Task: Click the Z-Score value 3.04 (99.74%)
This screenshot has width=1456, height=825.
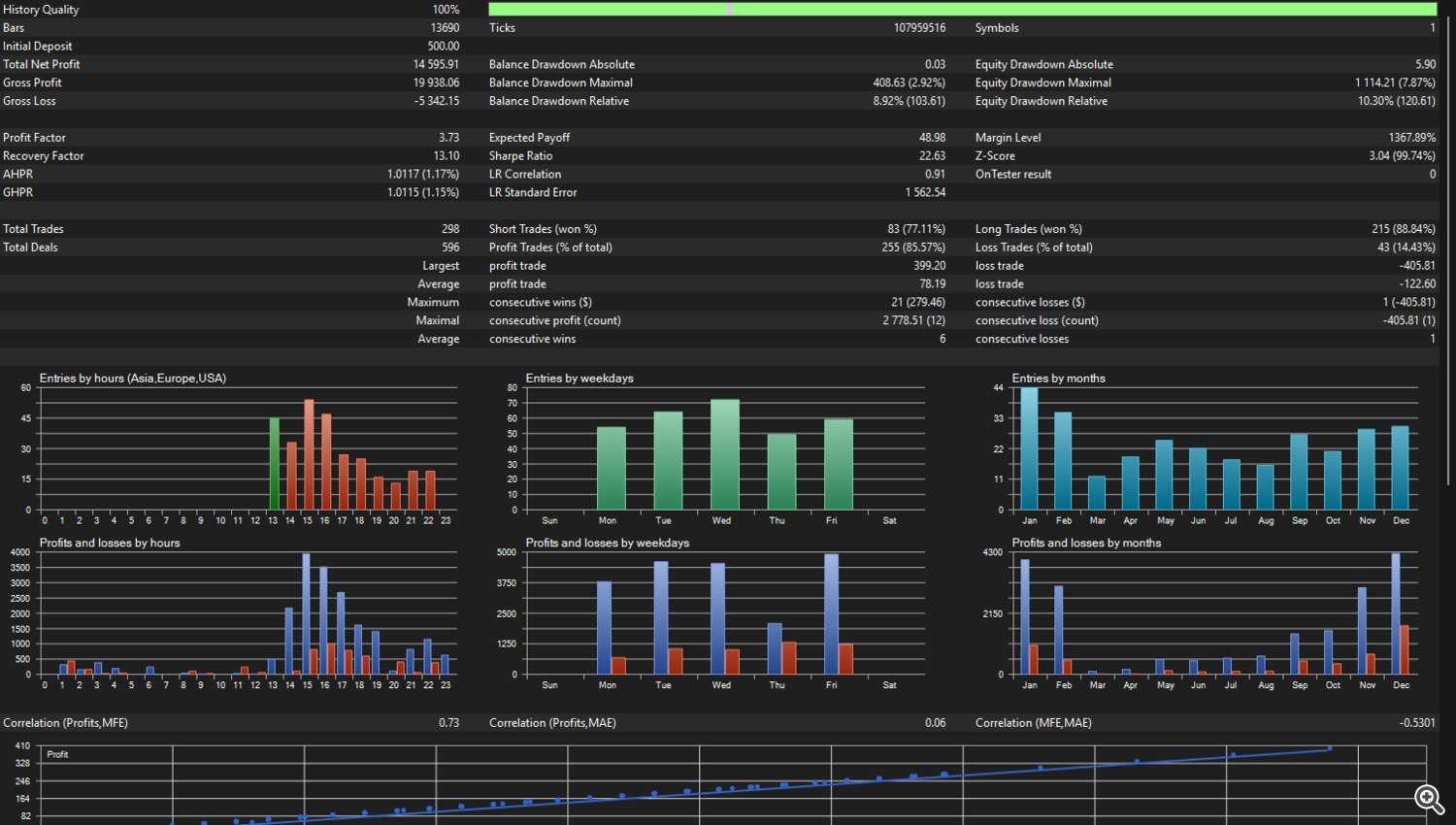Action: pos(1402,156)
